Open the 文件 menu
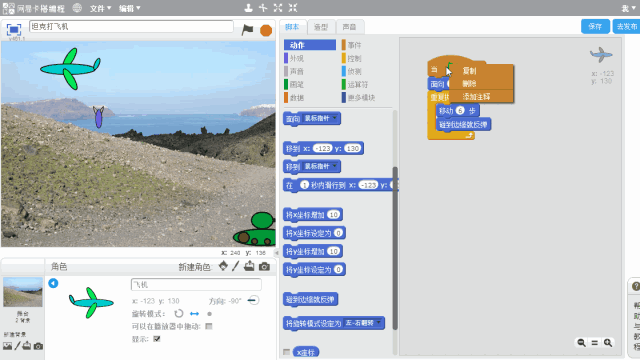 click(x=100, y=8)
